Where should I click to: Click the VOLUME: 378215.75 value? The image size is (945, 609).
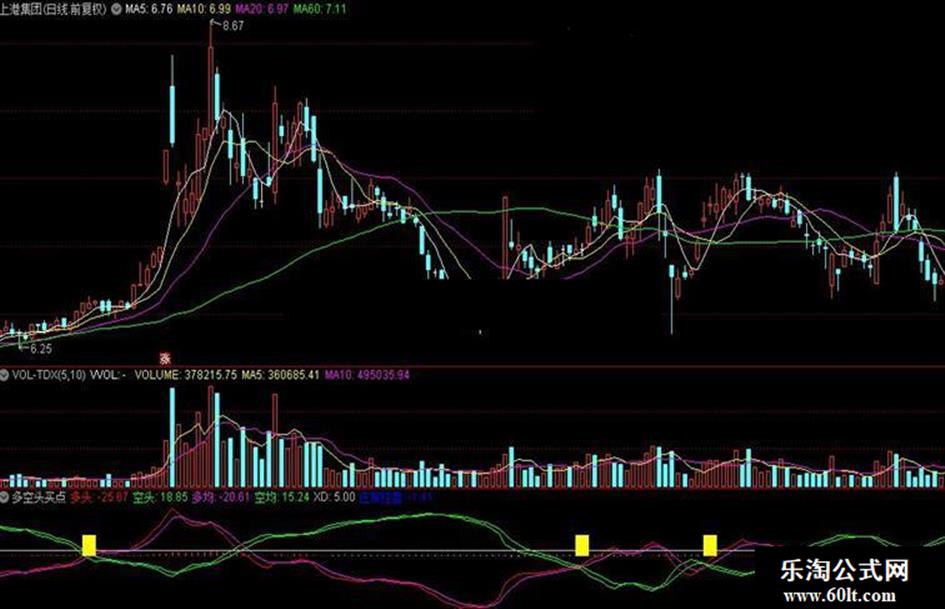185,375
